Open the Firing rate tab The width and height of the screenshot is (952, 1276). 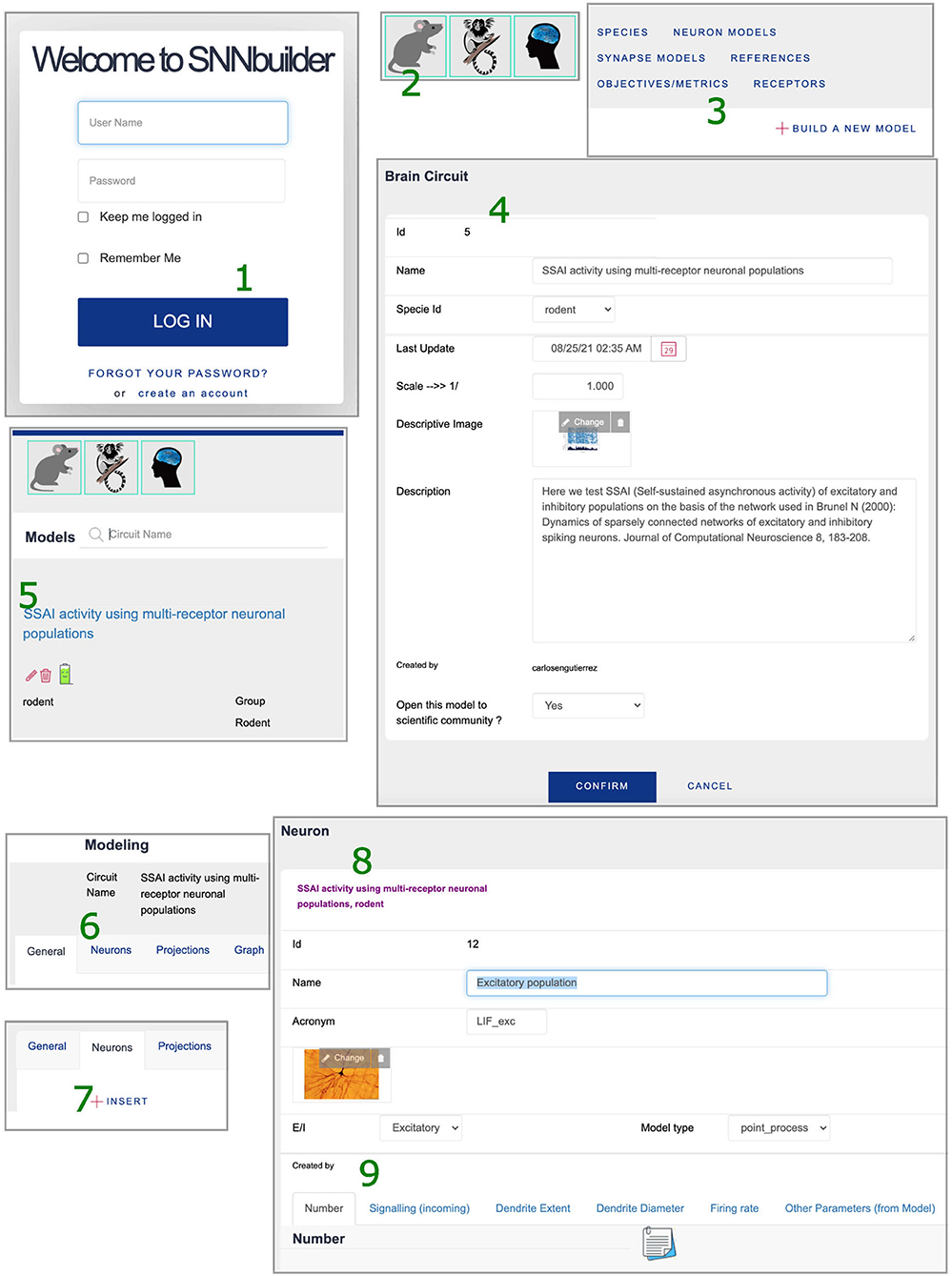pos(735,1208)
